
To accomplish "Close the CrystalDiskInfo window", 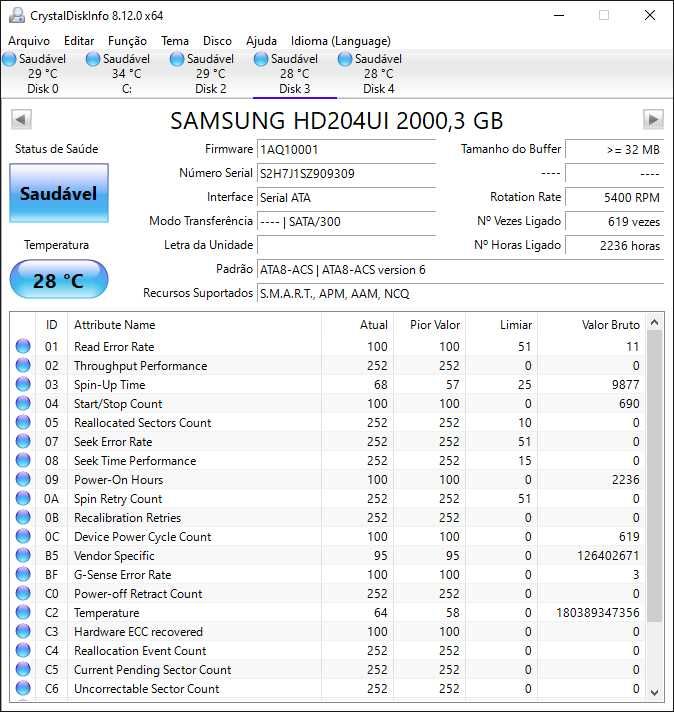I will (650, 15).
